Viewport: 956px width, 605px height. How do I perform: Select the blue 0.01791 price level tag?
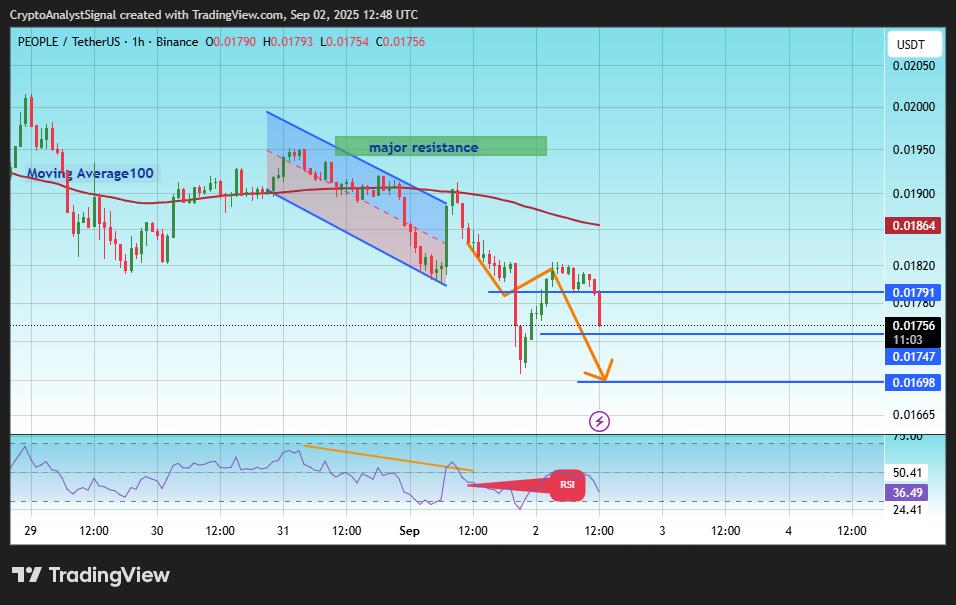coord(913,293)
